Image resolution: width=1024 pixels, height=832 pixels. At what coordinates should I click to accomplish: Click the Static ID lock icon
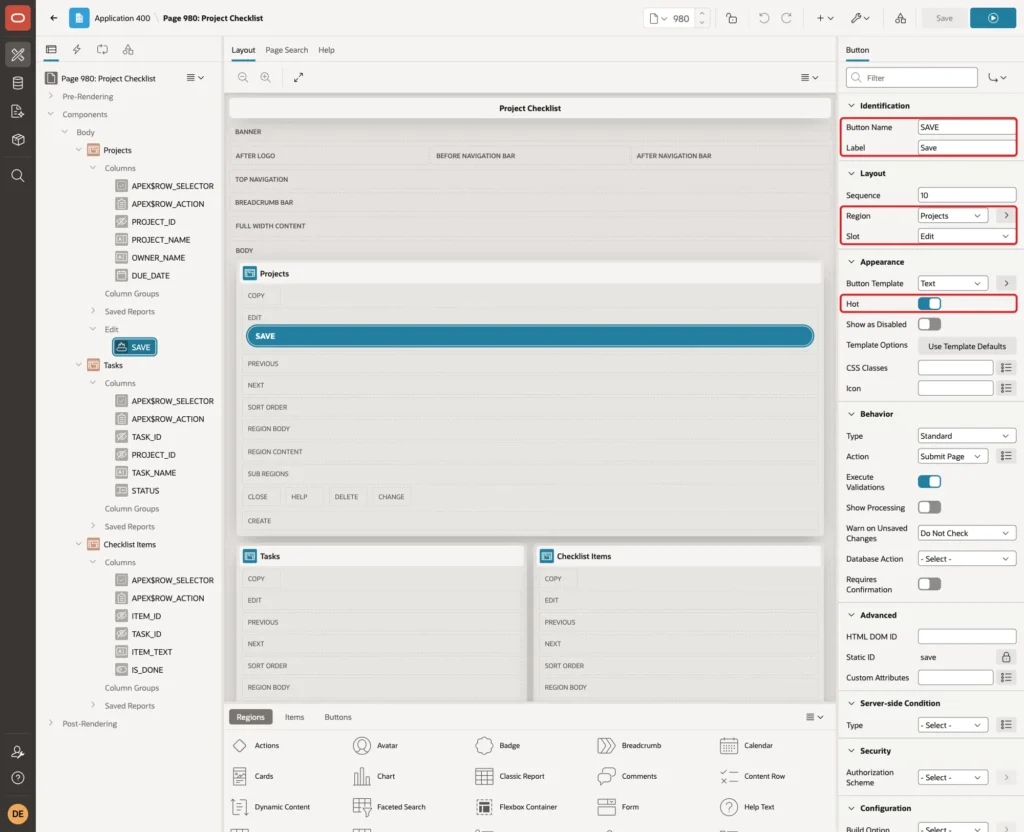coord(1006,657)
